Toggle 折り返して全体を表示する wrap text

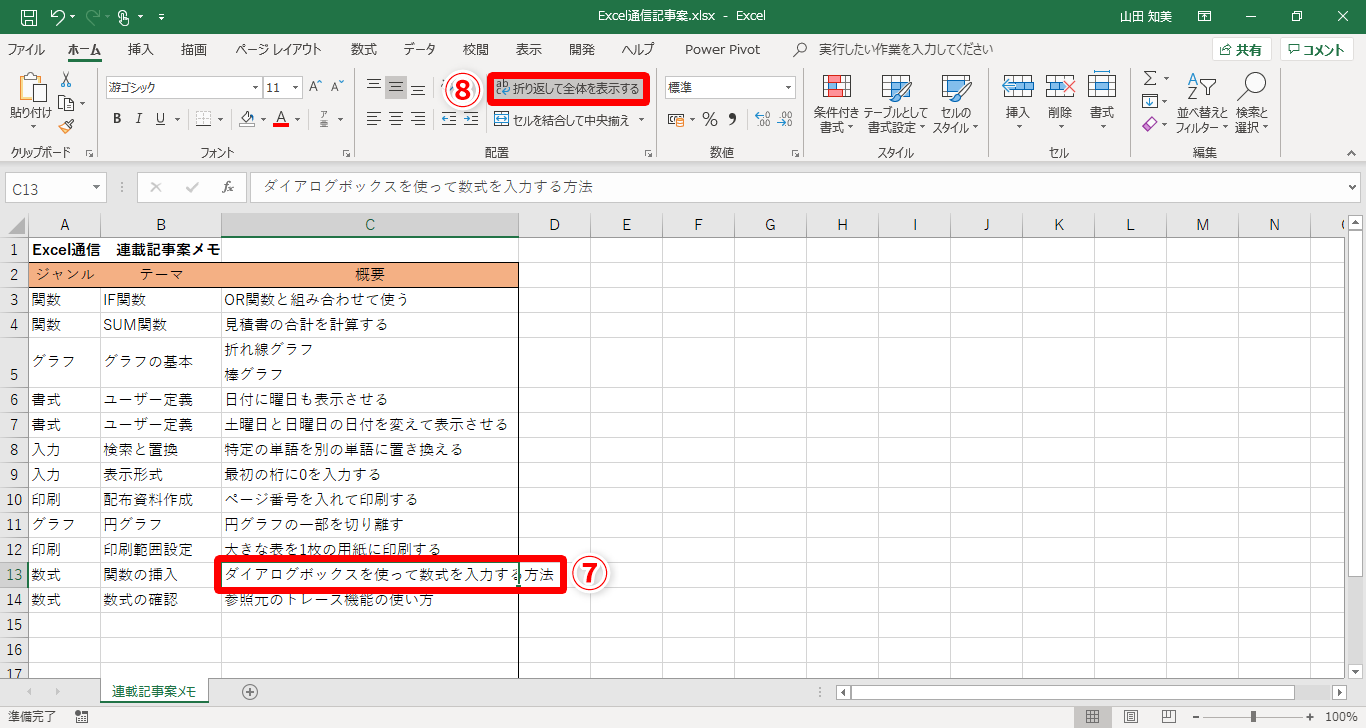(567, 88)
